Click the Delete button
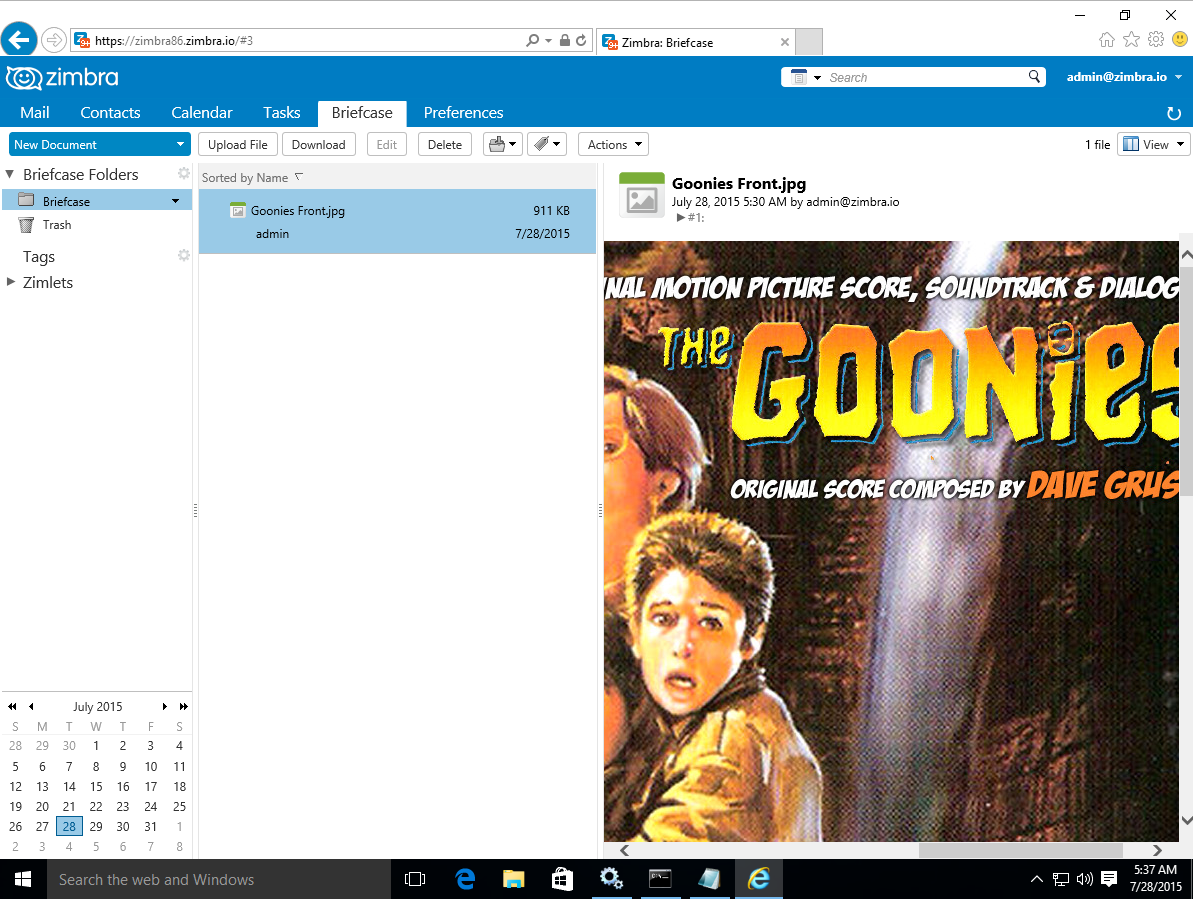 point(444,145)
